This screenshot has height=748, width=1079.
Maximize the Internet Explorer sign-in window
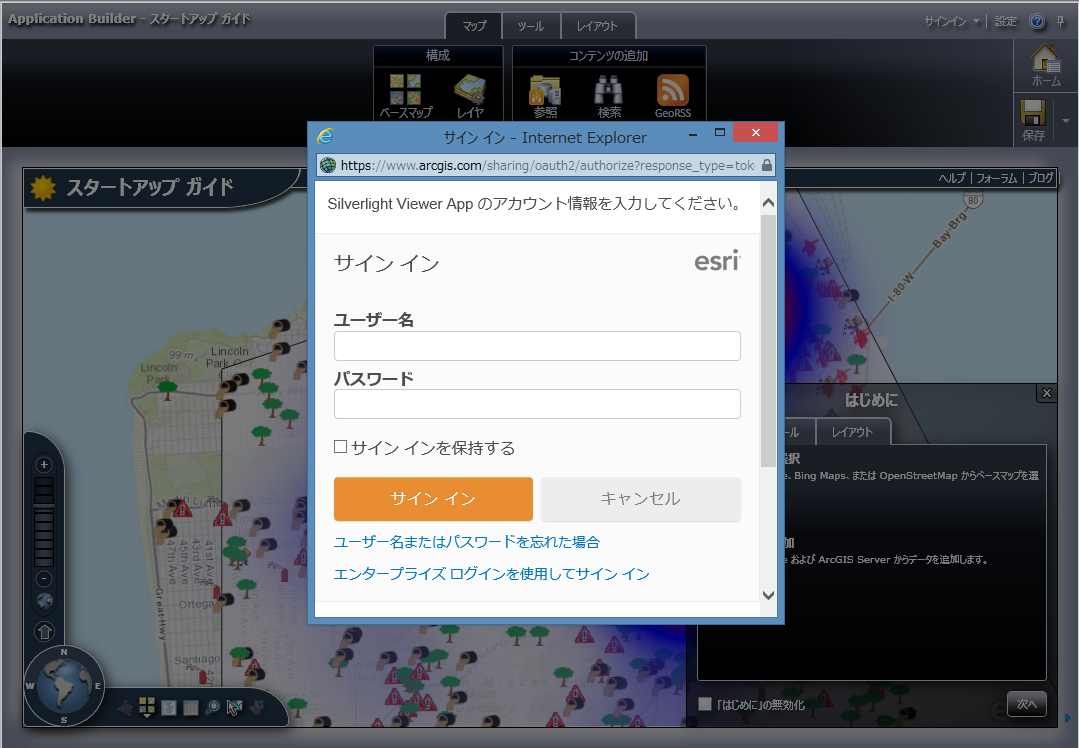[x=720, y=133]
